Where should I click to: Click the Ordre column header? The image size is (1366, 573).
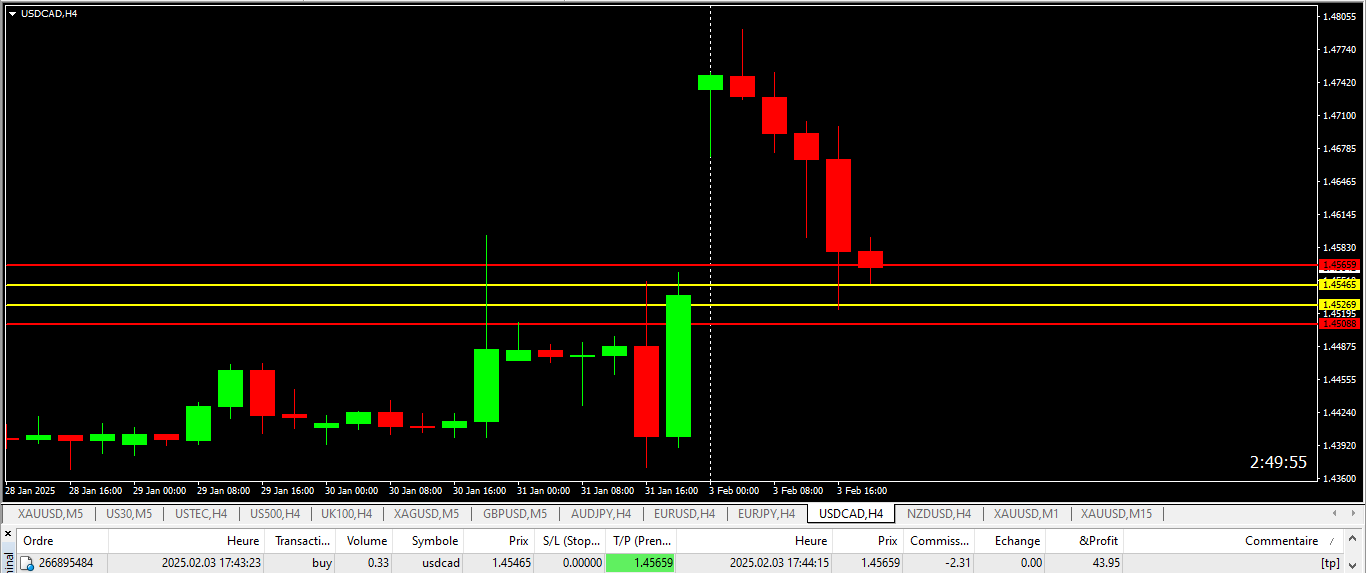tap(38, 541)
